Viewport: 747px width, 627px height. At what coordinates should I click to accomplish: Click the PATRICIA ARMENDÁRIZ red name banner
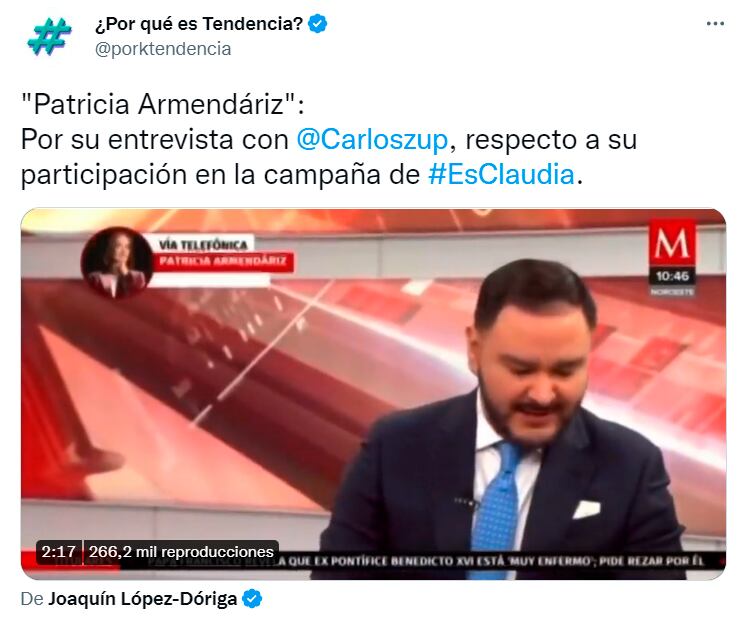pyautogui.click(x=223, y=261)
